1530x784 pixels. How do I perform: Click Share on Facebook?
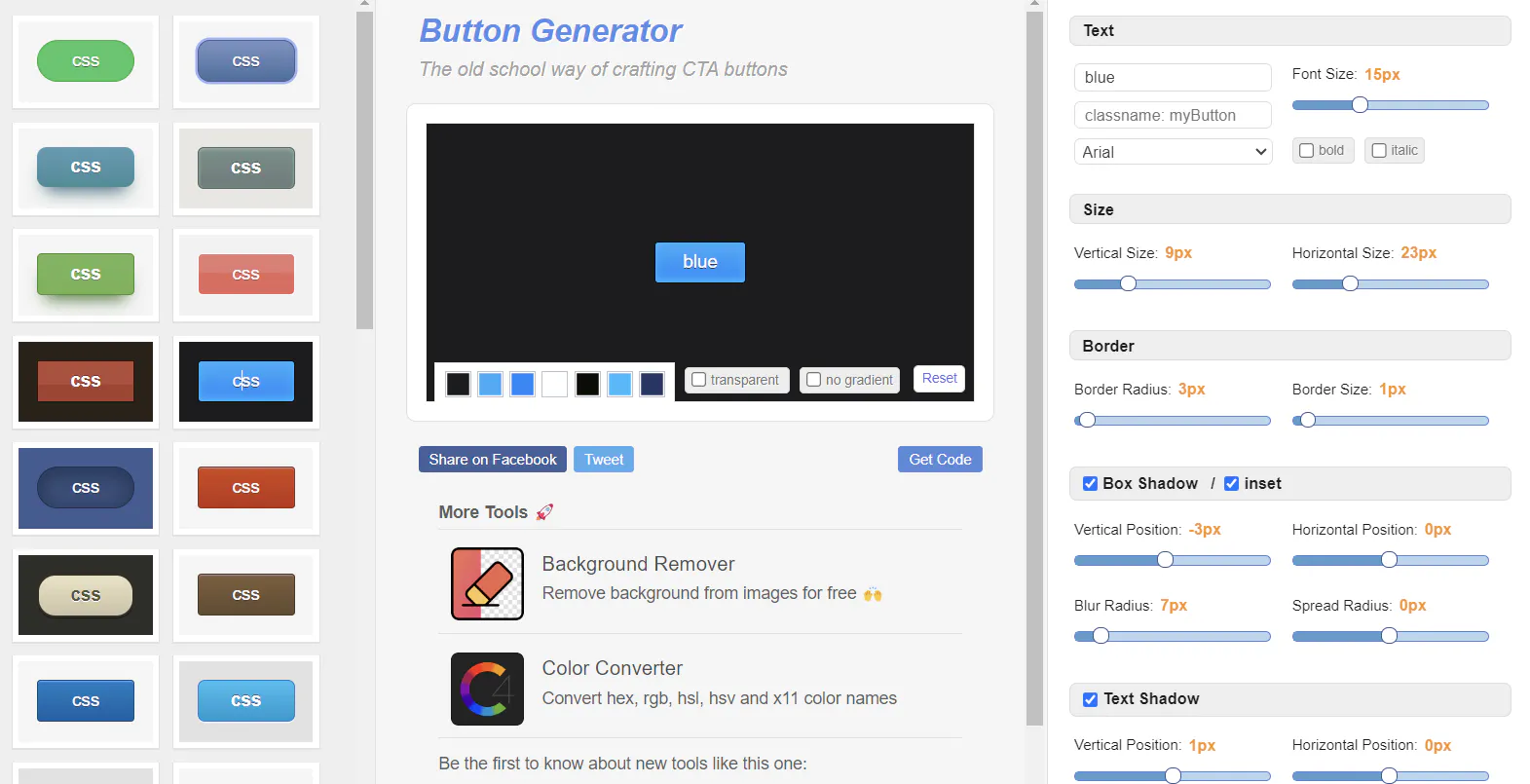493,460
